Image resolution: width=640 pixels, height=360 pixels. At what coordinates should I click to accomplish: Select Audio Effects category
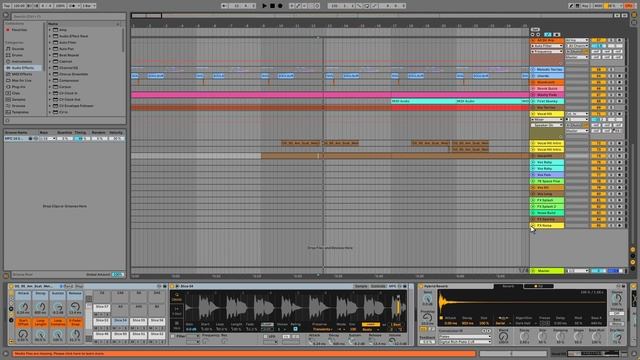click(x=23, y=68)
